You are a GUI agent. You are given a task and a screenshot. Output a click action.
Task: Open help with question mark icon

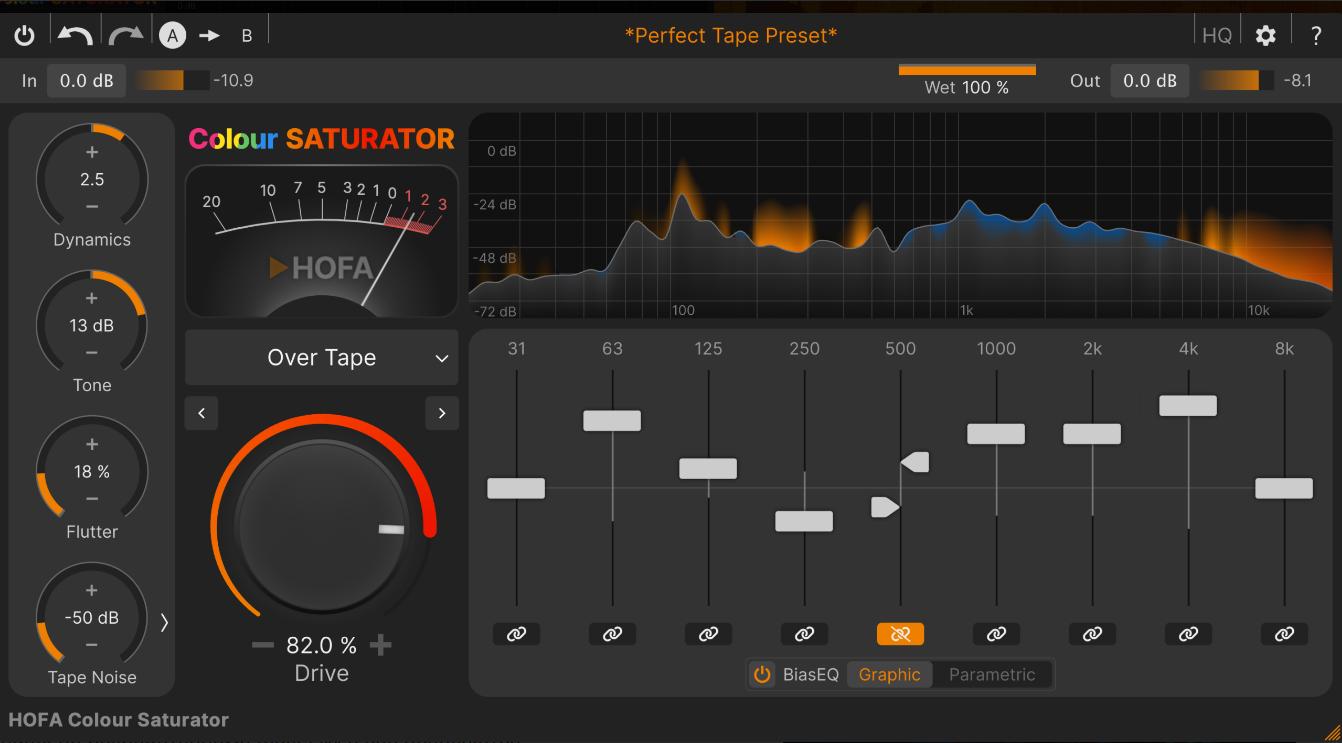click(1316, 36)
